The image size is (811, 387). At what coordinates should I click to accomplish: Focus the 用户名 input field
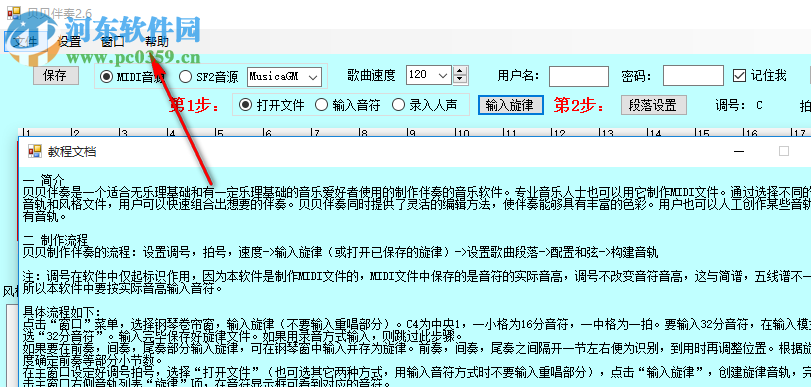pos(579,76)
